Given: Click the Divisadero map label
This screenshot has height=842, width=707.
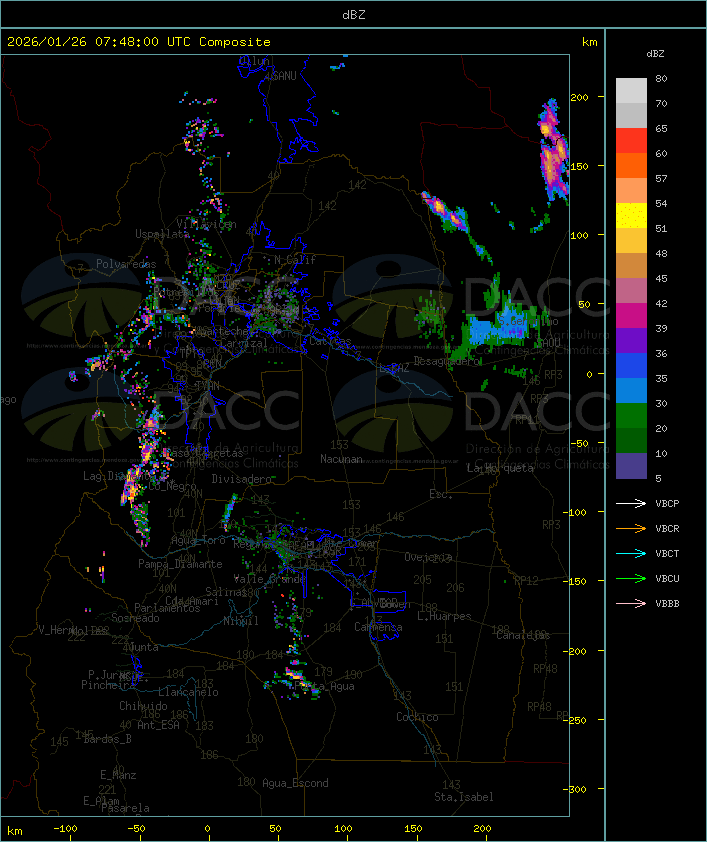Looking at the screenshot, I should [x=242, y=479].
